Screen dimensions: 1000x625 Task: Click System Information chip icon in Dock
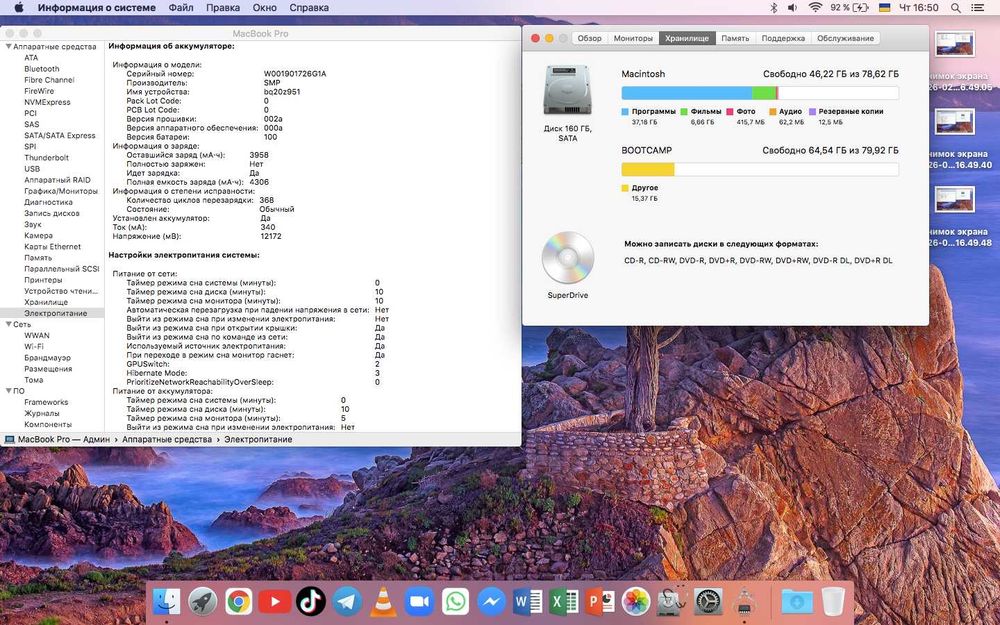point(744,601)
